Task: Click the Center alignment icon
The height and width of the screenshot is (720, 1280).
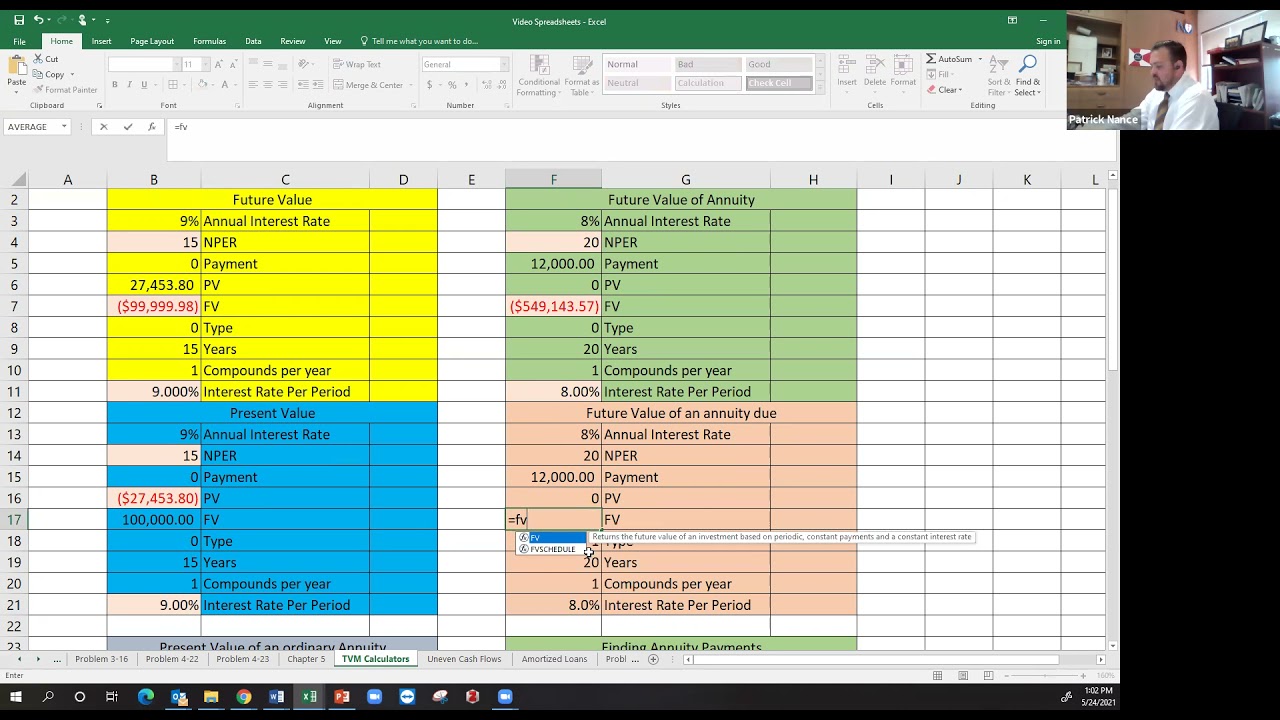Action: pyautogui.click(x=268, y=85)
